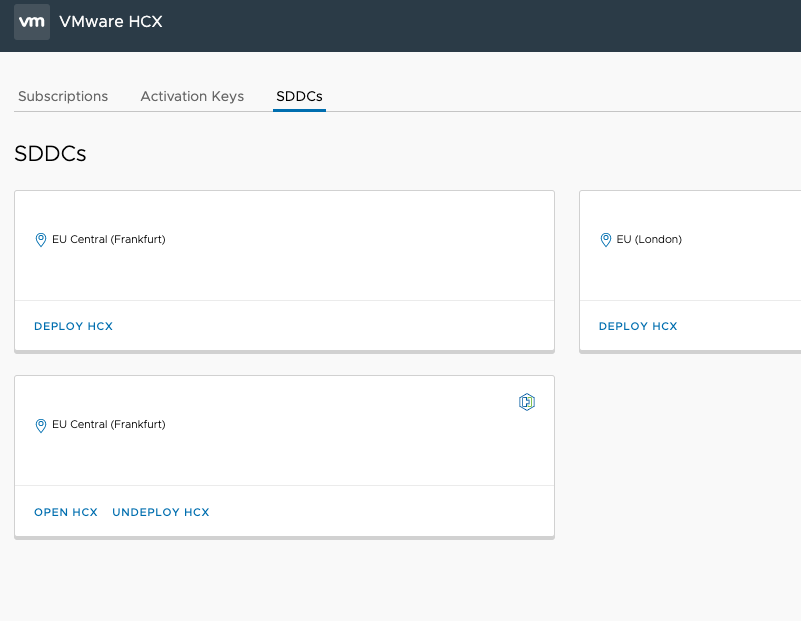
Task: Select the SDDCs tab
Action: point(299,96)
